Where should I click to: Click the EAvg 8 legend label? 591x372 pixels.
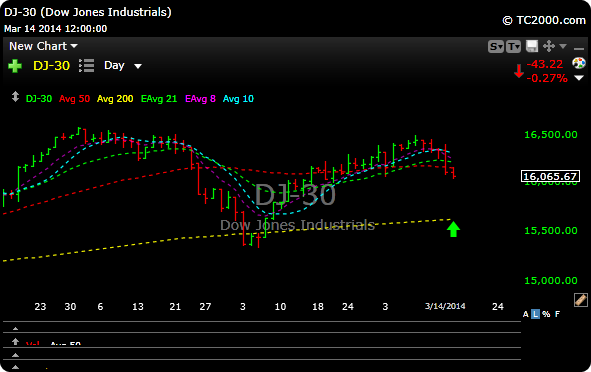200,99
